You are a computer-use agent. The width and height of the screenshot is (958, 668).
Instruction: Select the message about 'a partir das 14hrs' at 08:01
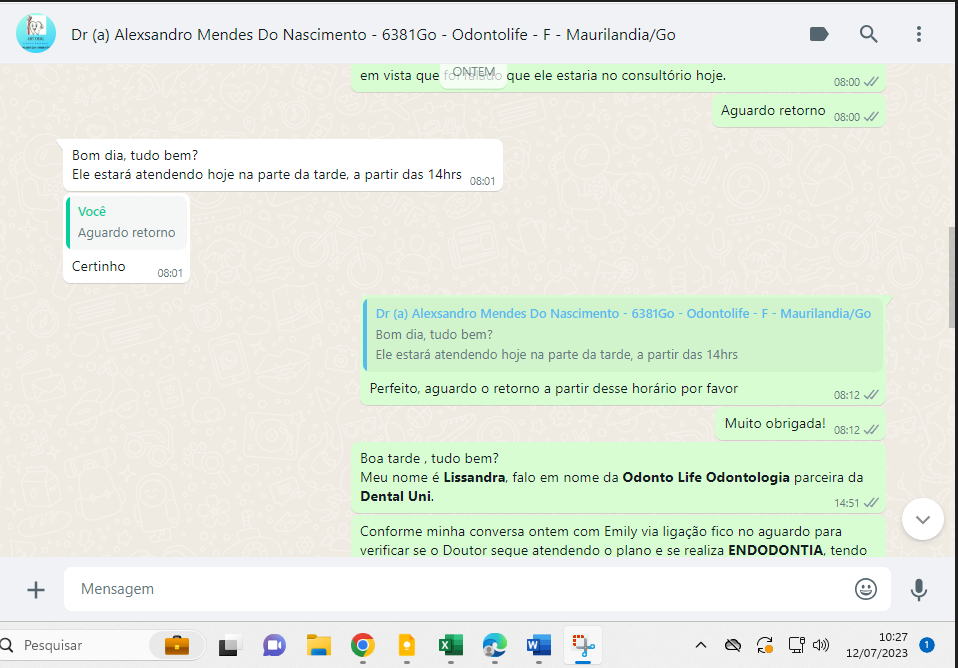point(282,165)
